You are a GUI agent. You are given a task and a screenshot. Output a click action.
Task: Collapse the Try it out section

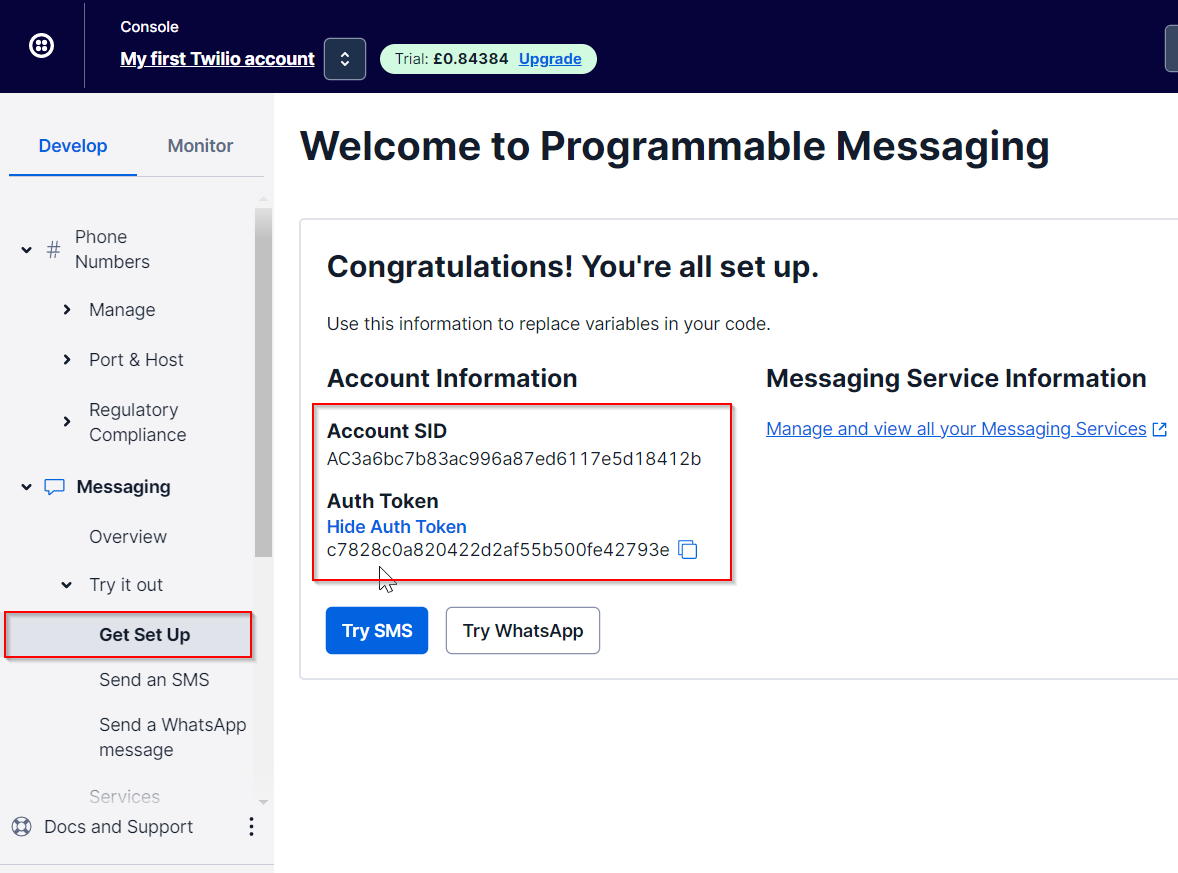[x=67, y=585]
